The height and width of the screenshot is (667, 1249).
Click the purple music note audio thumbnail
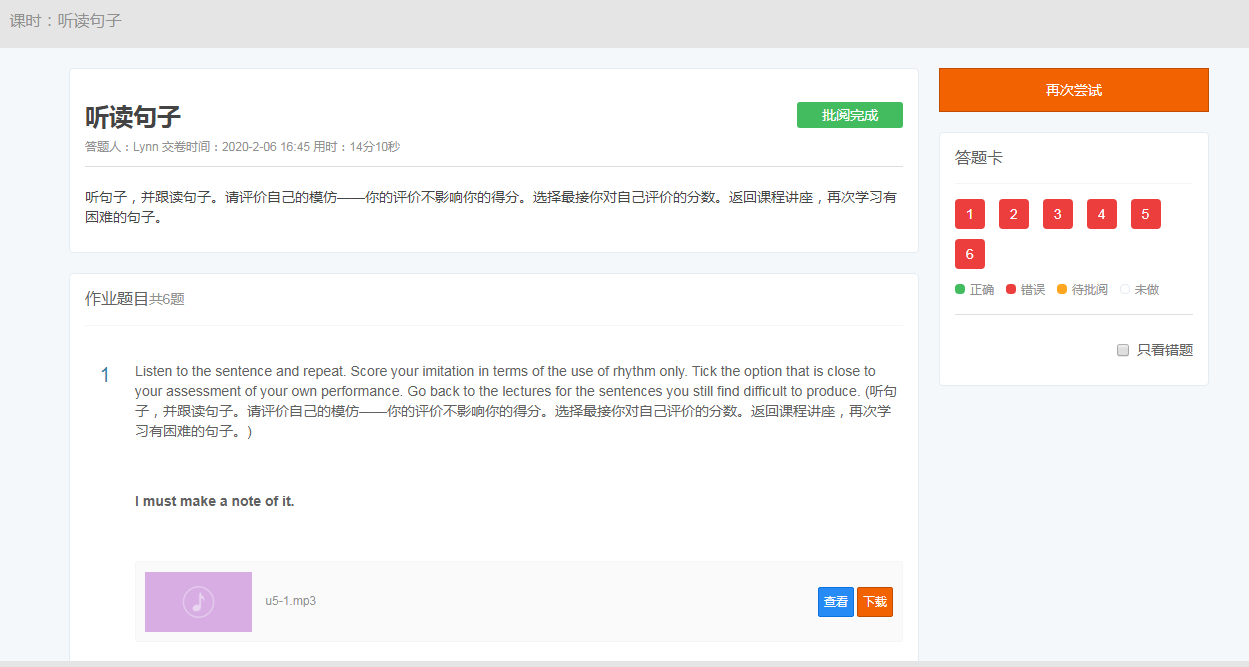pyautogui.click(x=198, y=602)
